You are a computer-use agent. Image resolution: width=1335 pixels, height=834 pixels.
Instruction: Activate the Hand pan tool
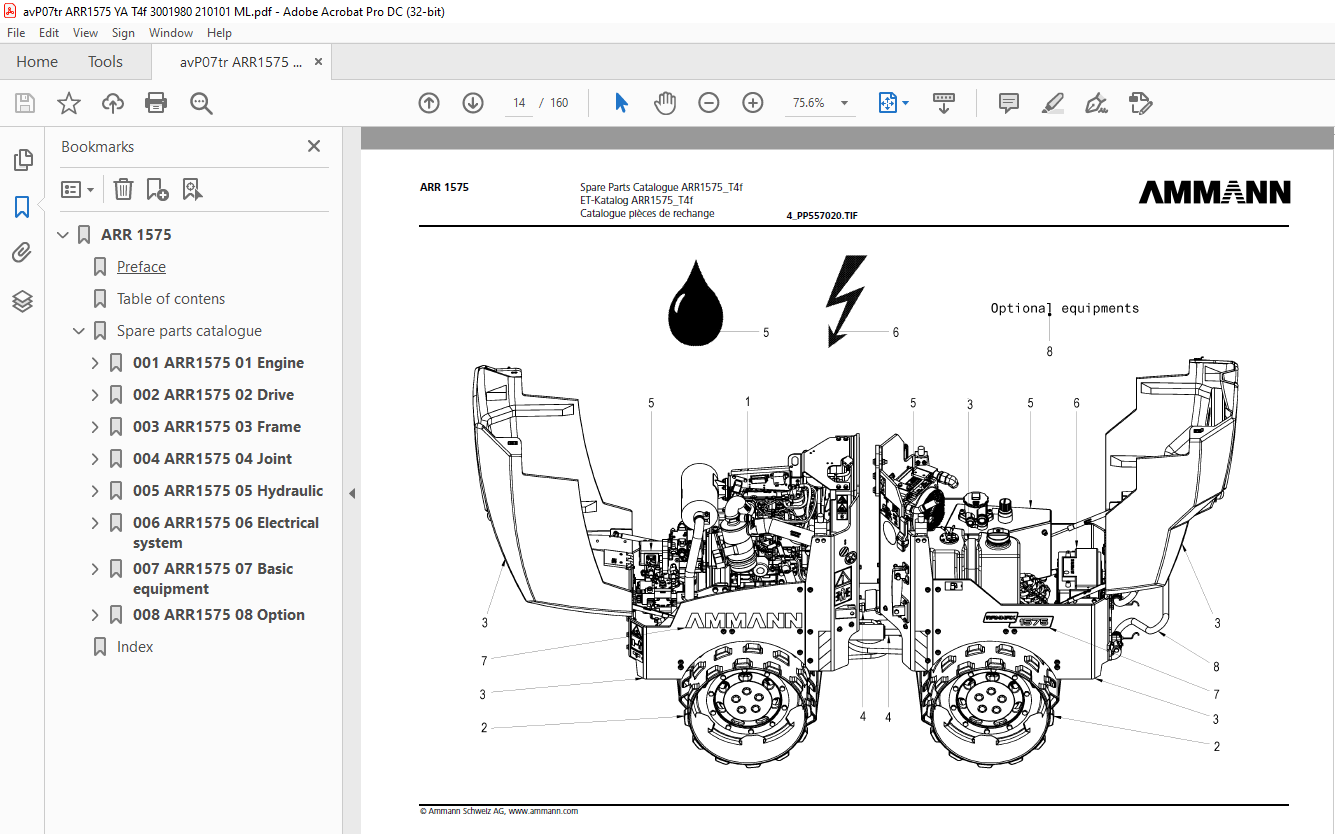coord(665,103)
